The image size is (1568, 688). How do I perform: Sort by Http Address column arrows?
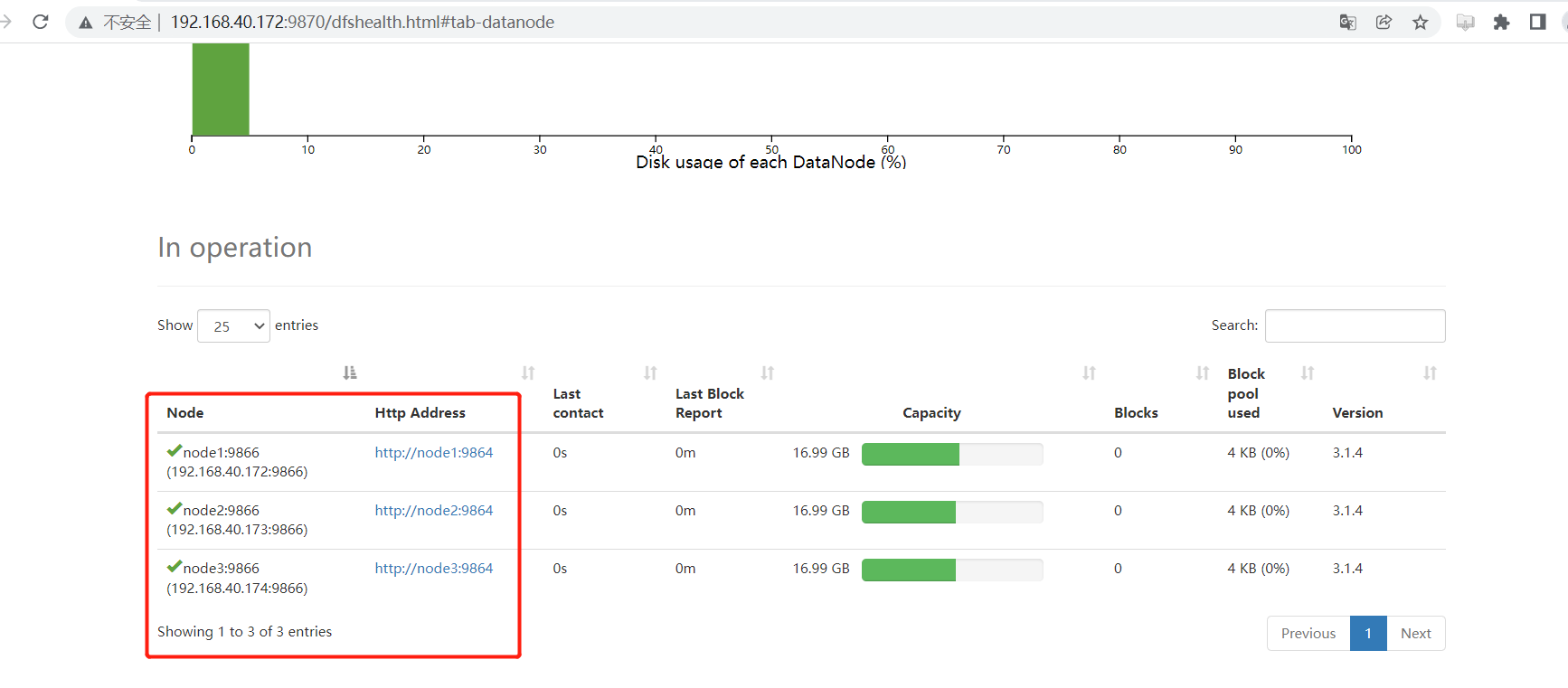point(528,372)
